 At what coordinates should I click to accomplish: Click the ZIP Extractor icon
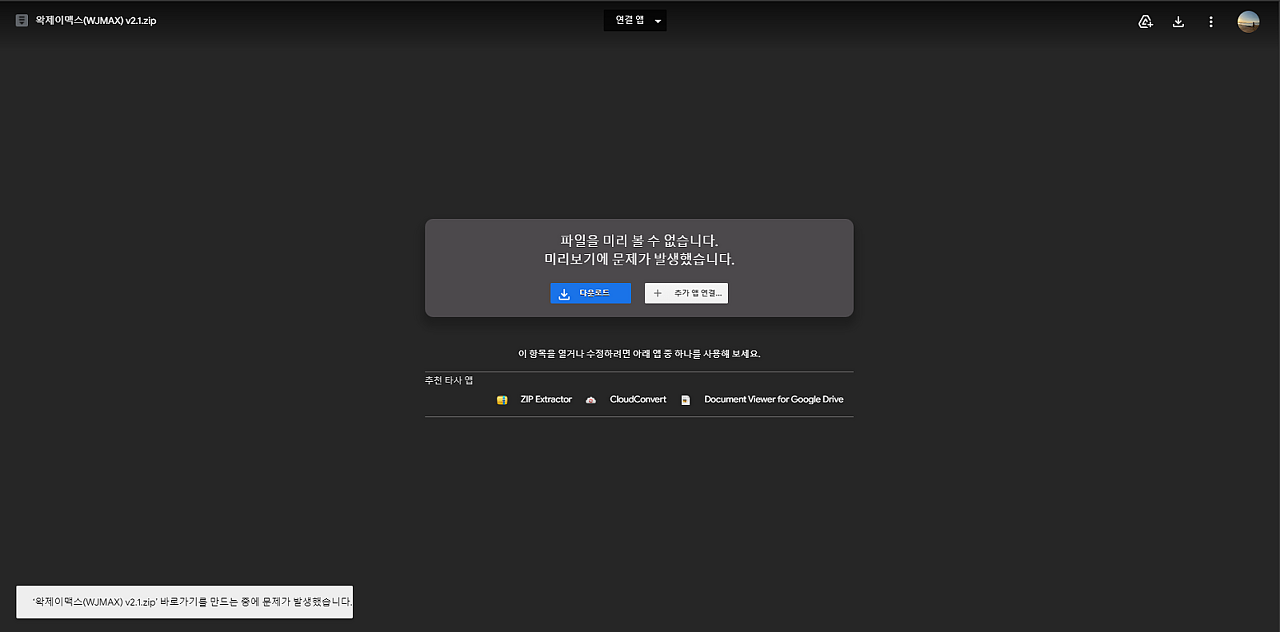[502, 400]
